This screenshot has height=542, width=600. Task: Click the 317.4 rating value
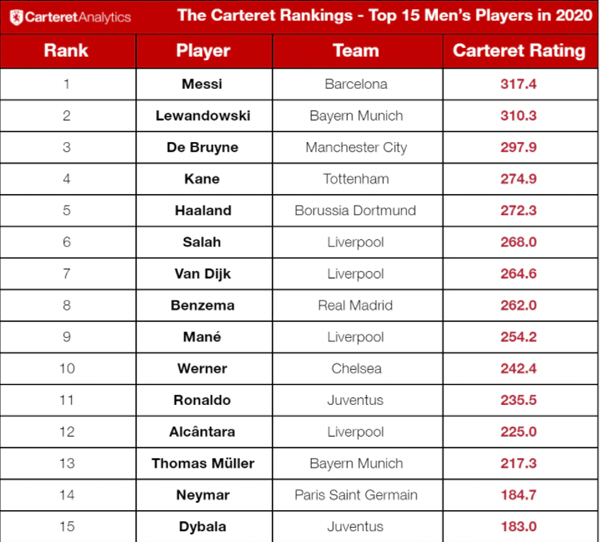518,84
